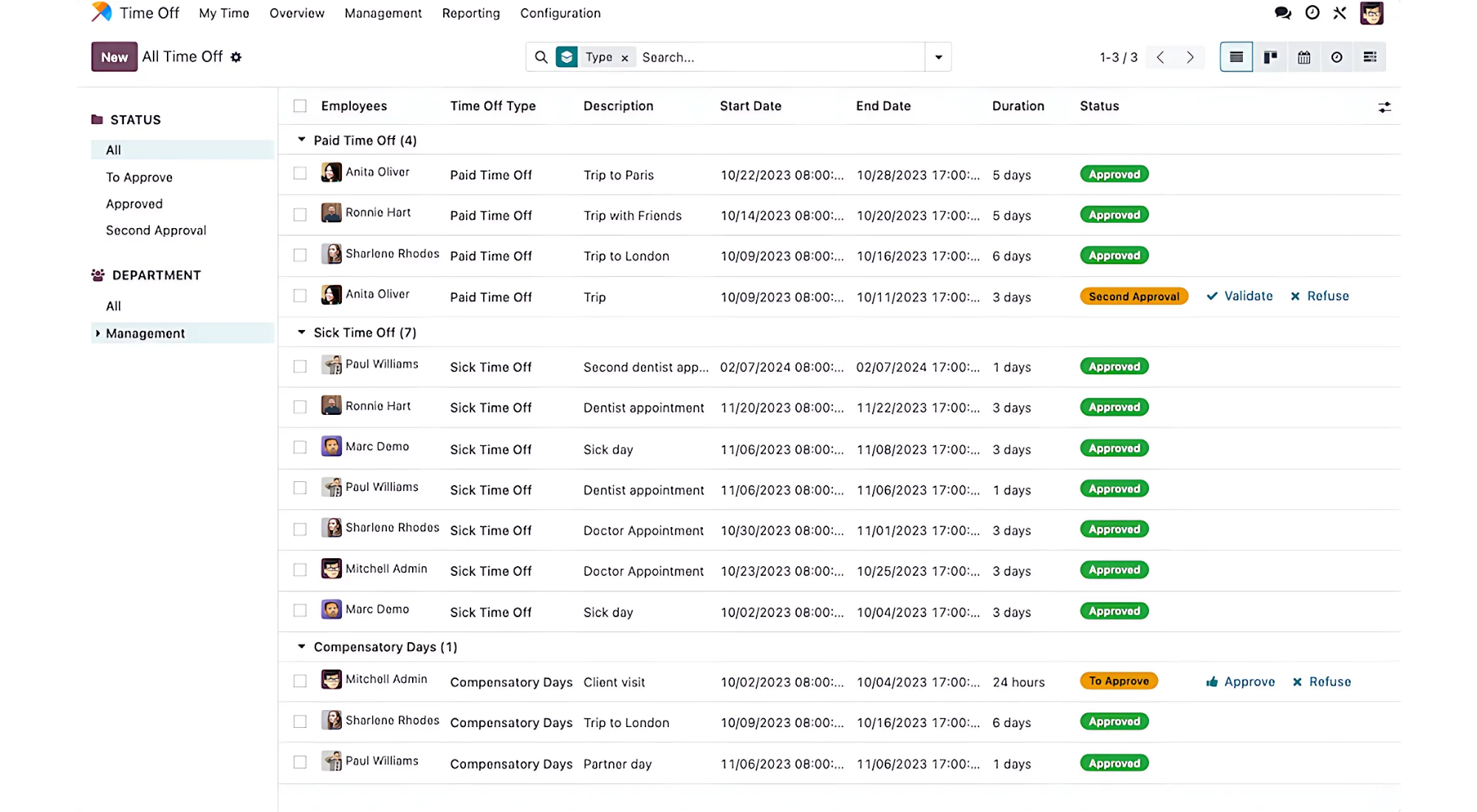Toggle the search options dropdown arrow
This screenshot has width=1477, height=812.
coord(938,57)
